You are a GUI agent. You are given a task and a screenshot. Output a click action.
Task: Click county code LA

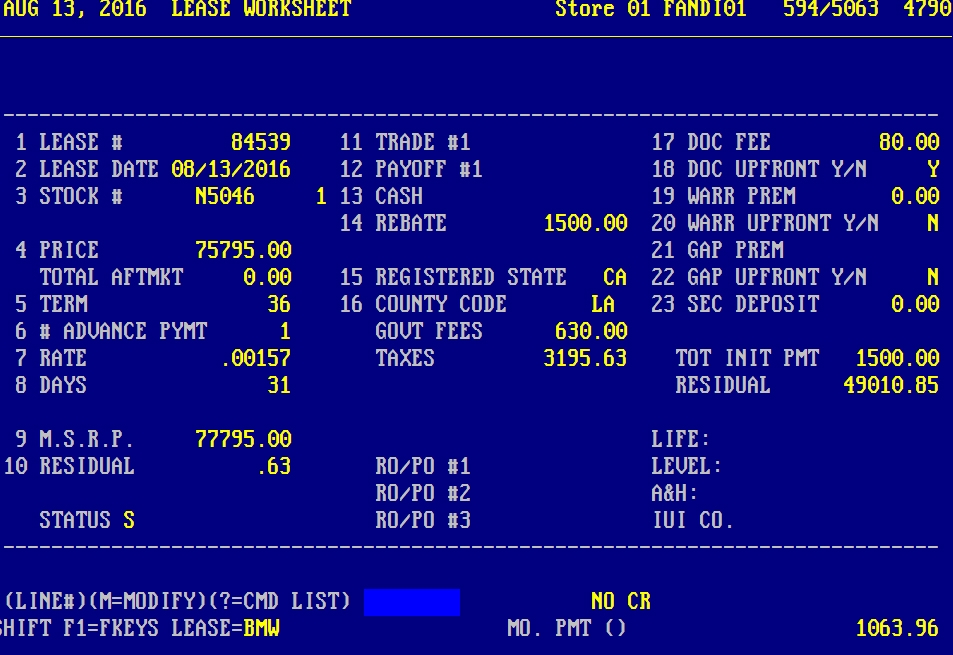point(603,304)
